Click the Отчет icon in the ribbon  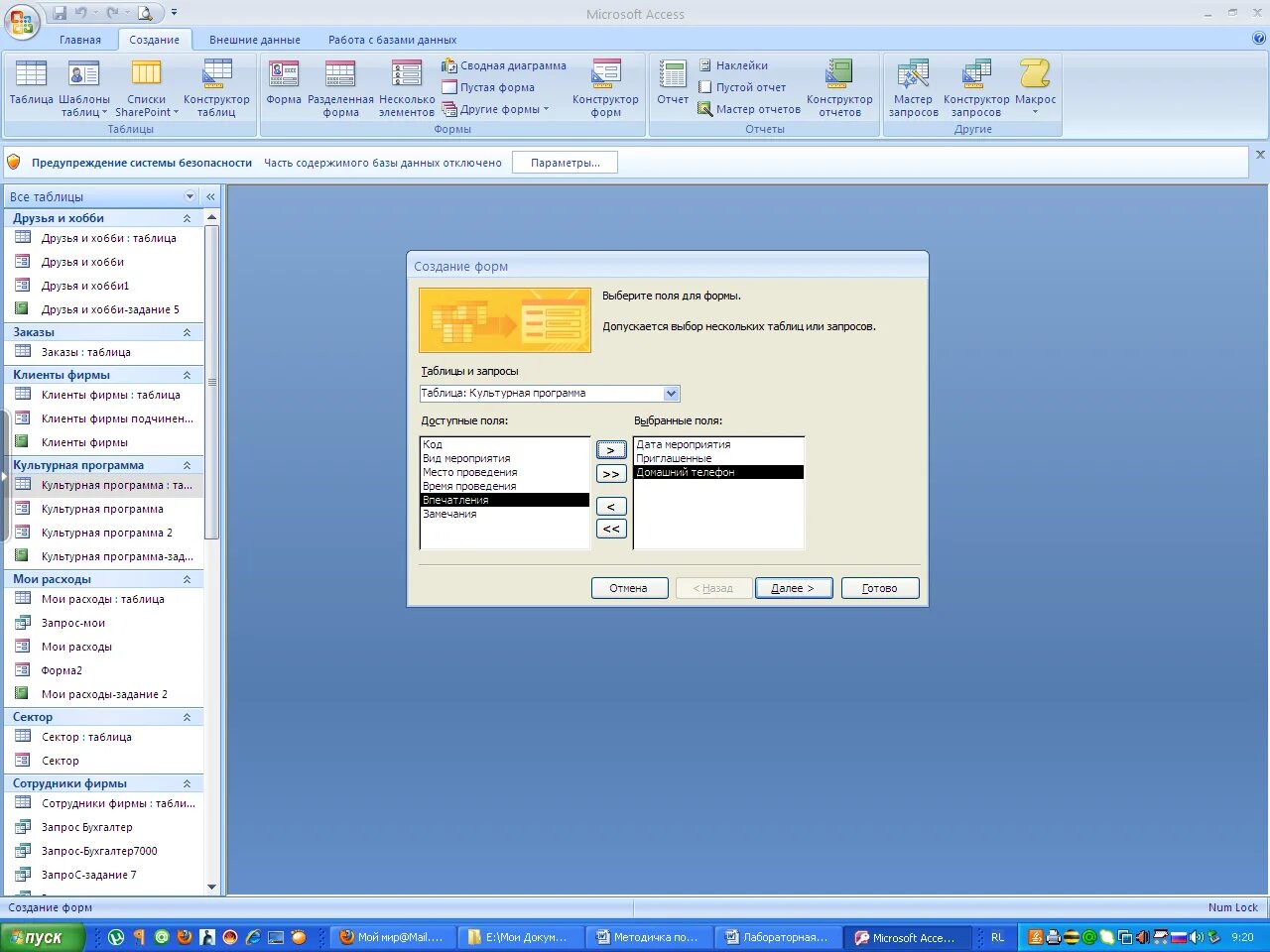[673, 82]
